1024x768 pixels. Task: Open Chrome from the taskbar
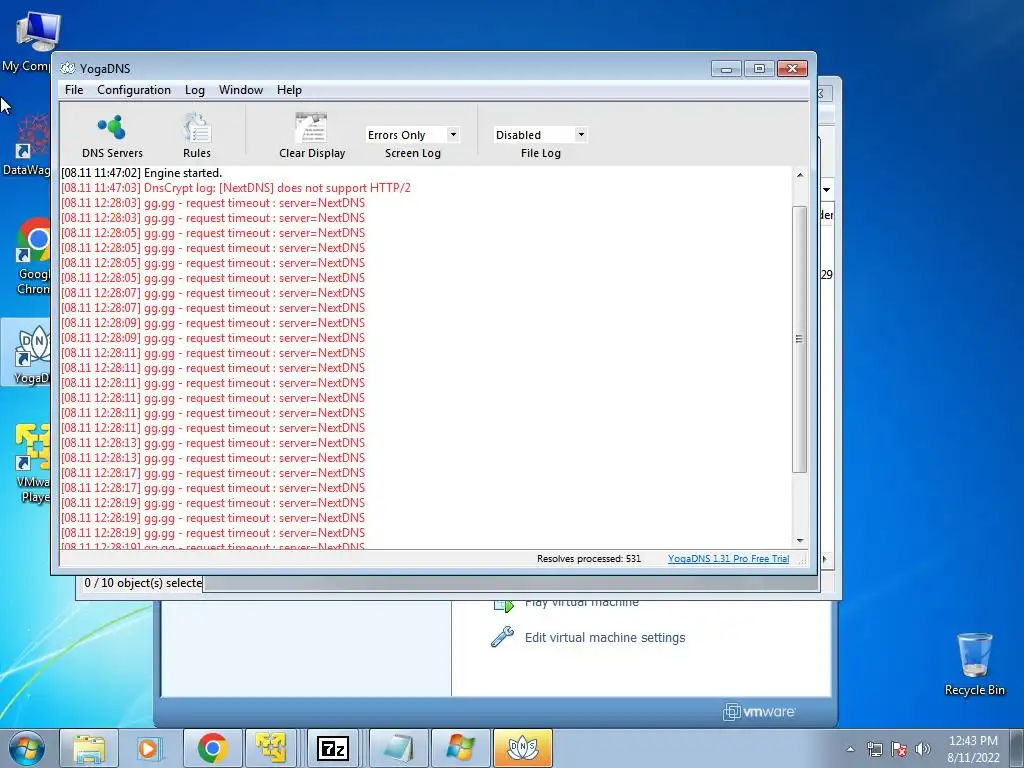212,748
